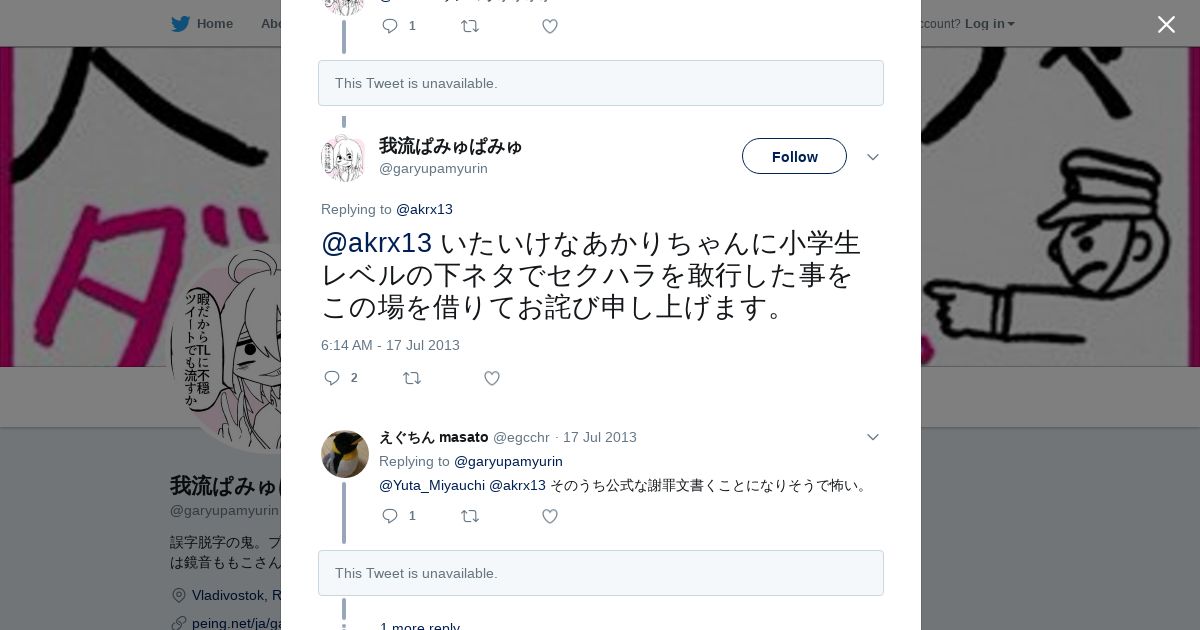
Task: Open the Log in dropdown
Action: 989,23
